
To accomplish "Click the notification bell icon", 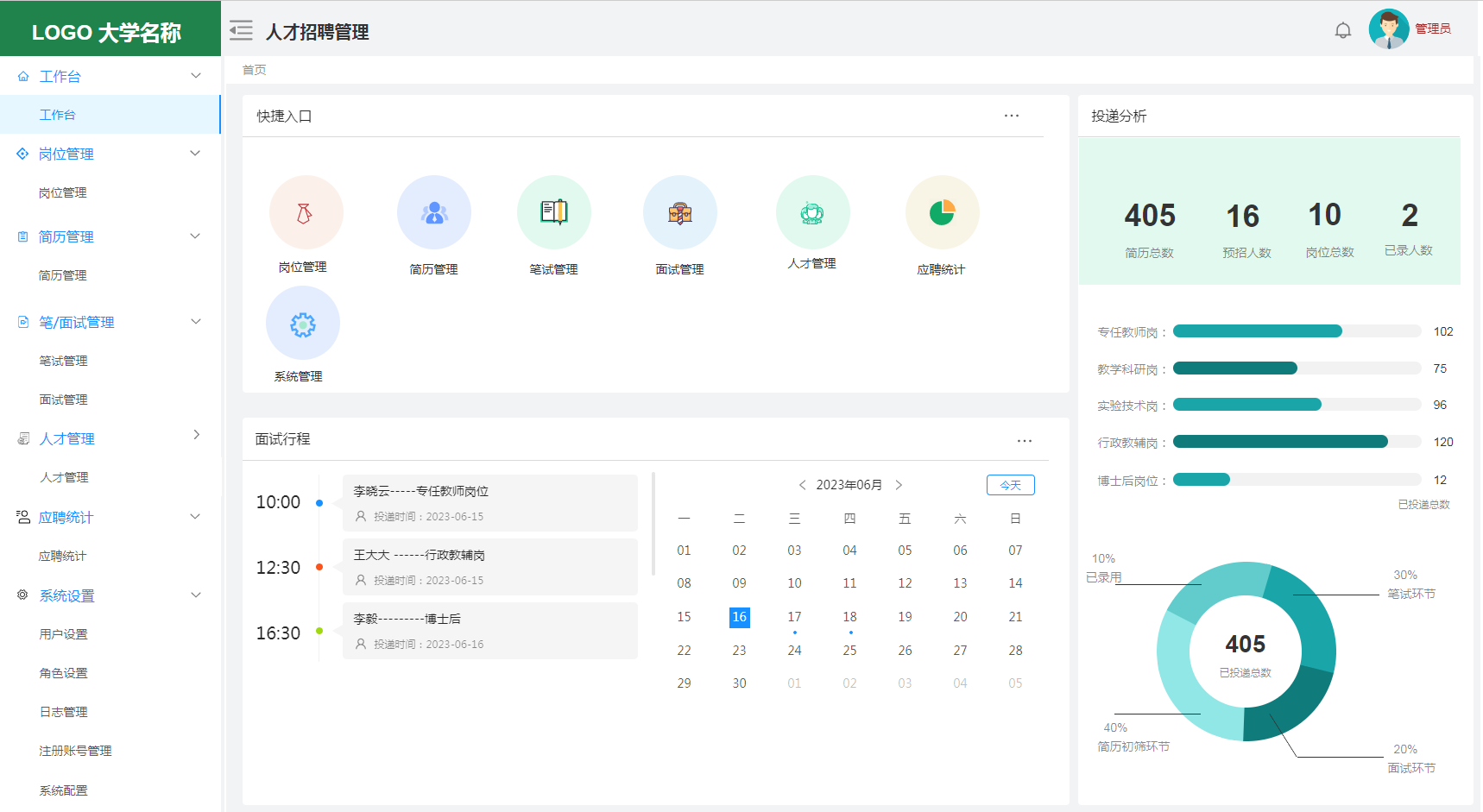I will pyautogui.click(x=1342, y=31).
